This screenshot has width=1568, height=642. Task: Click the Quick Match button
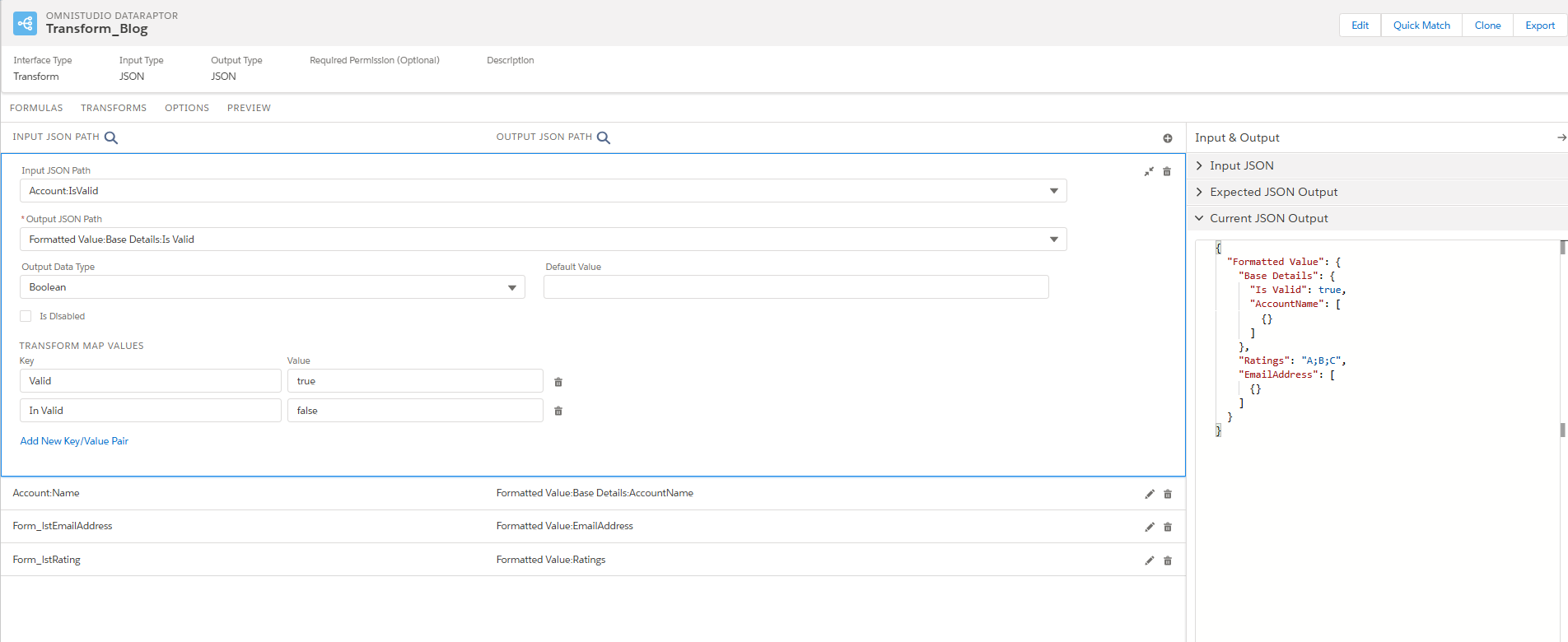coord(1421,26)
